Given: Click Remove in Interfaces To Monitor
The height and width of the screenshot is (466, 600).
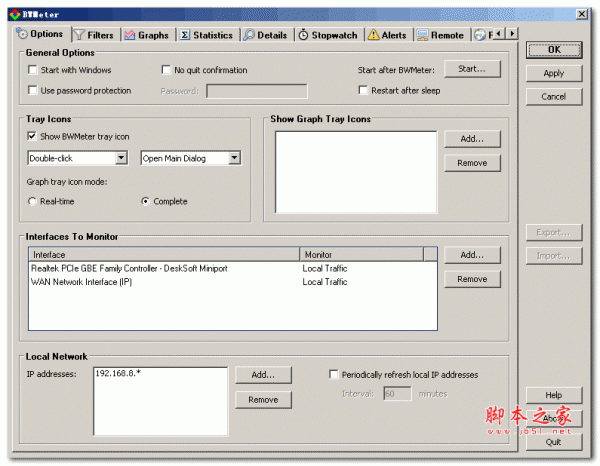Looking at the screenshot, I should (x=472, y=279).
